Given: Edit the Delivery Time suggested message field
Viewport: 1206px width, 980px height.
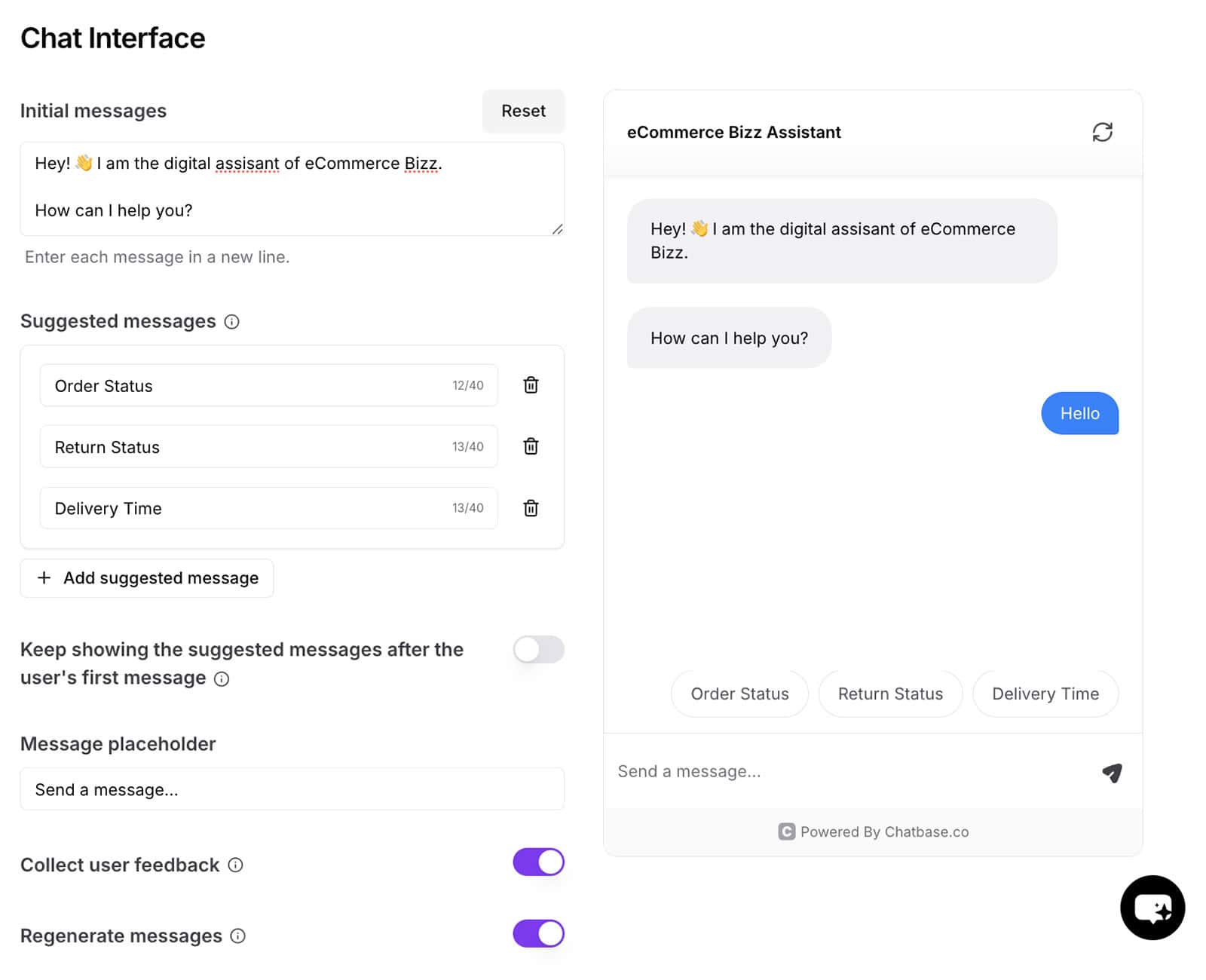Looking at the screenshot, I should tap(268, 508).
